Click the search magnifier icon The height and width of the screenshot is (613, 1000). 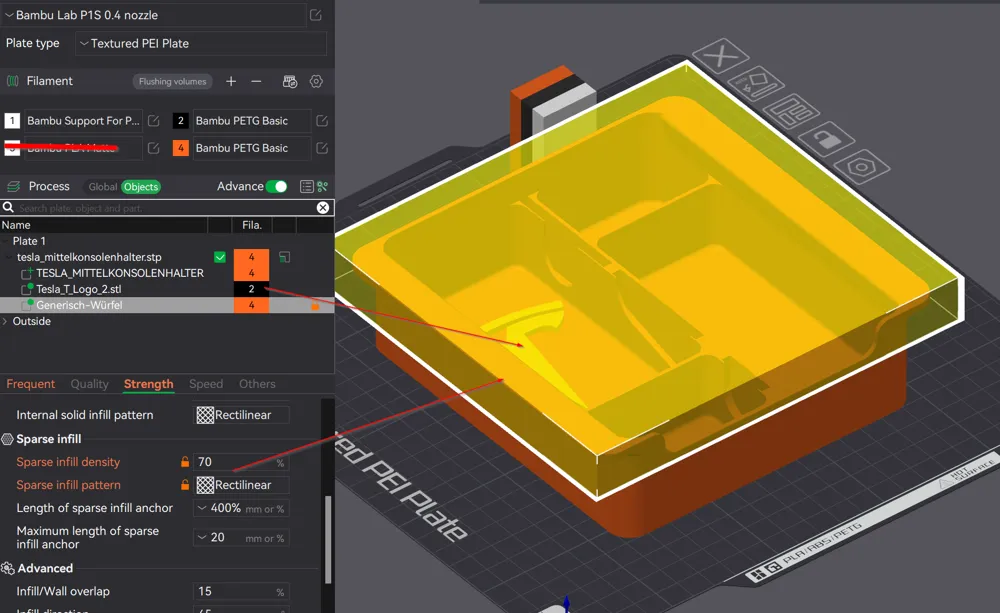8,207
